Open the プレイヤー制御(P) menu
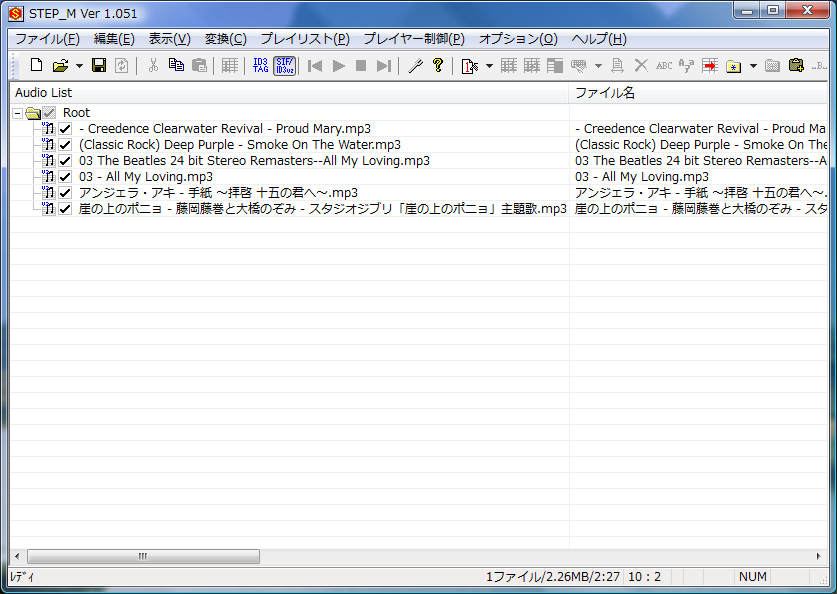This screenshot has width=837, height=594. click(414, 39)
